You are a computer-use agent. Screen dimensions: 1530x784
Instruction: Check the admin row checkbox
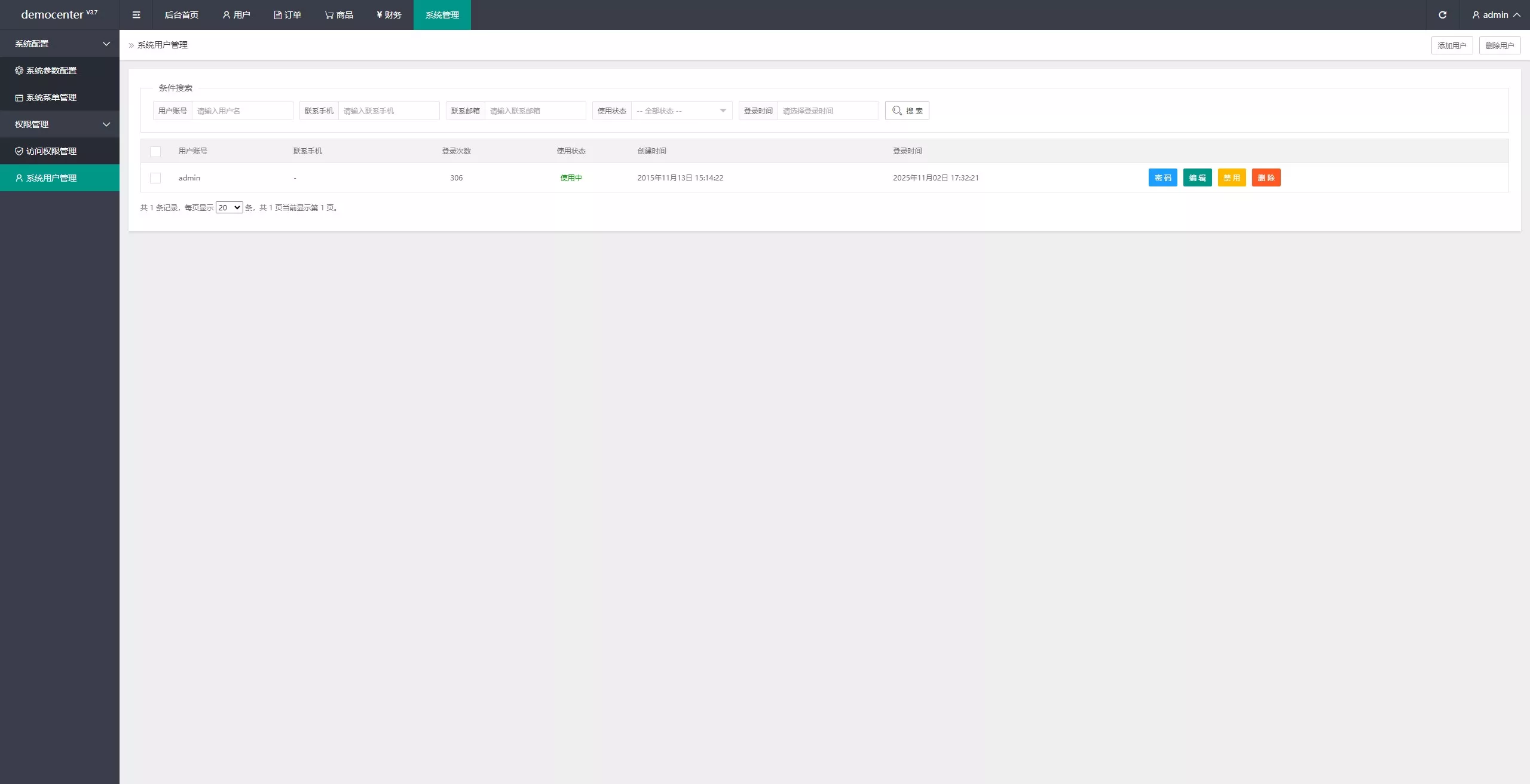[155, 178]
